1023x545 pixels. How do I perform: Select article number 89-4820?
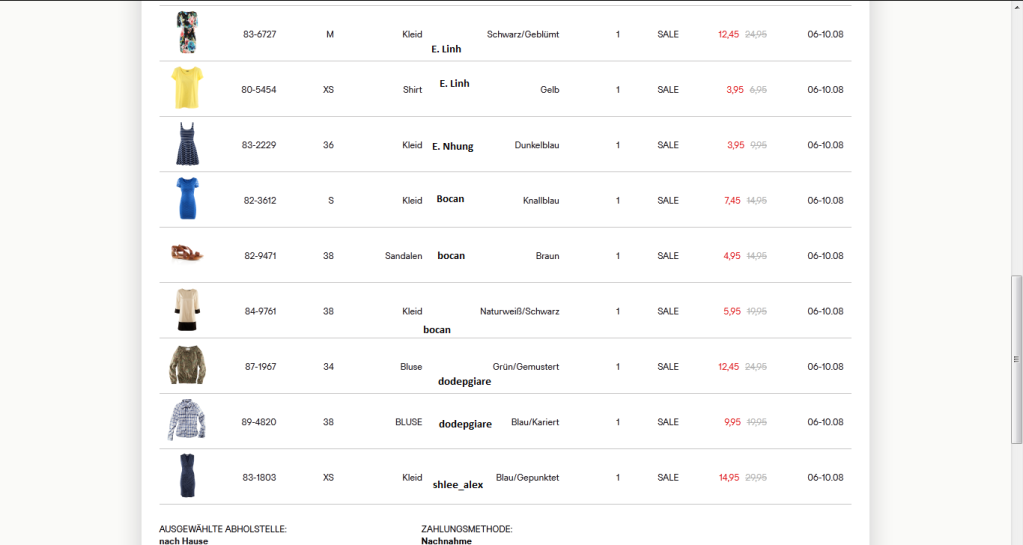click(x=259, y=422)
